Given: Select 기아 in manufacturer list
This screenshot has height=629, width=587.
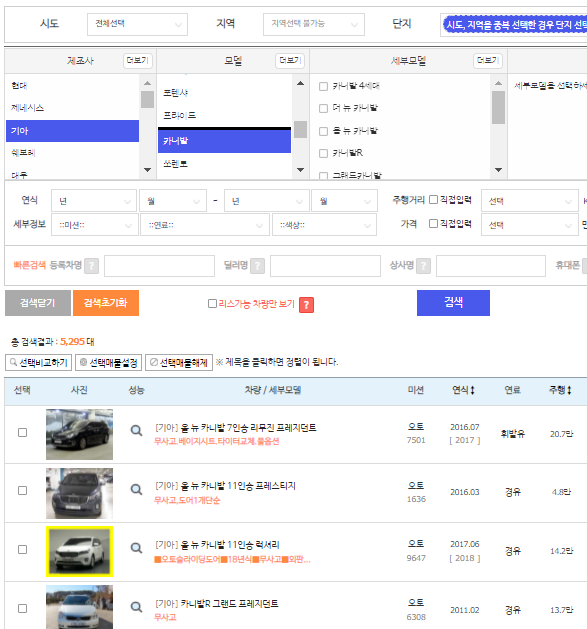Looking at the screenshot, I should click(72, 131).
